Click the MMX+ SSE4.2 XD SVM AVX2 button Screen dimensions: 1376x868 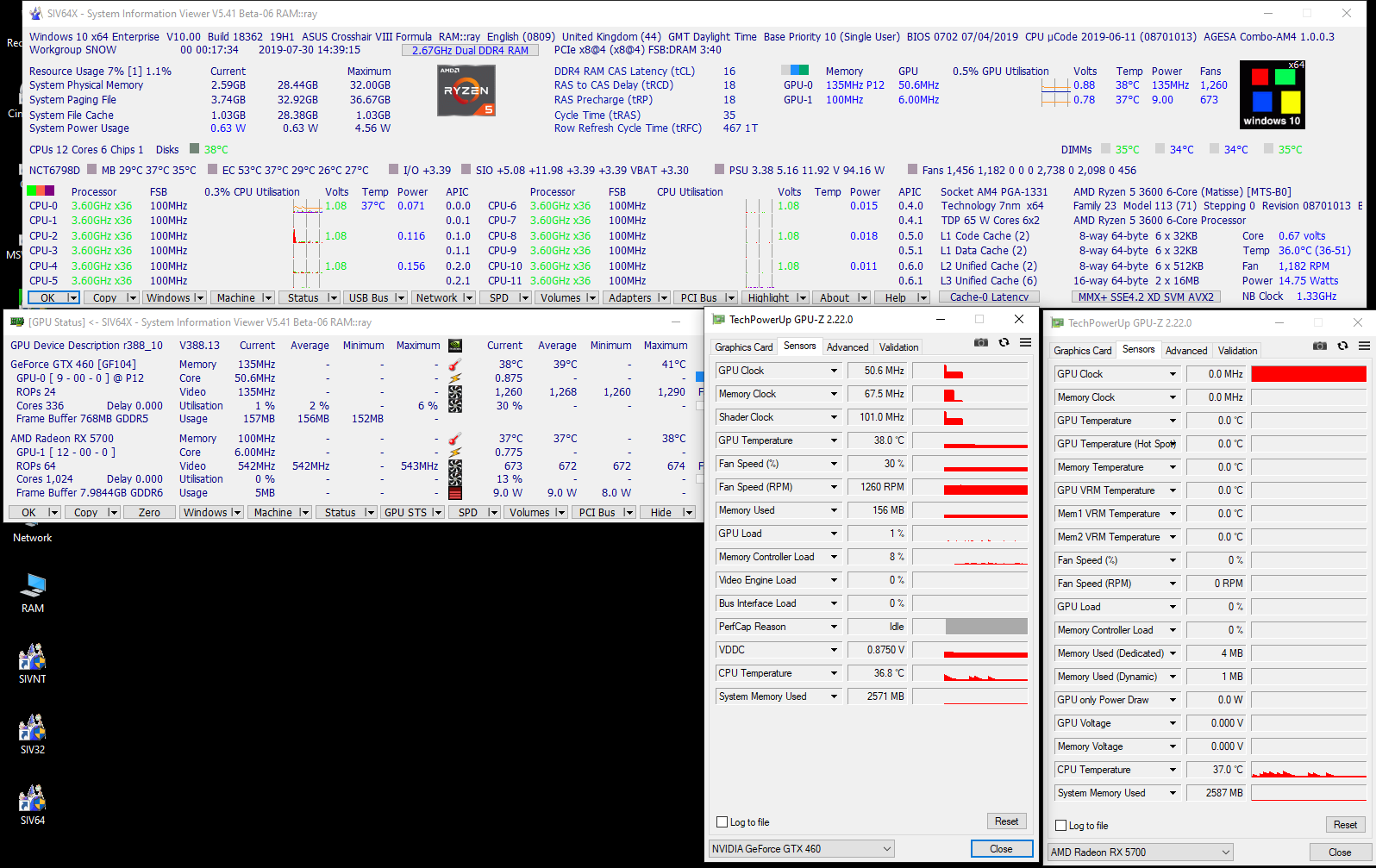(1146, 297)
